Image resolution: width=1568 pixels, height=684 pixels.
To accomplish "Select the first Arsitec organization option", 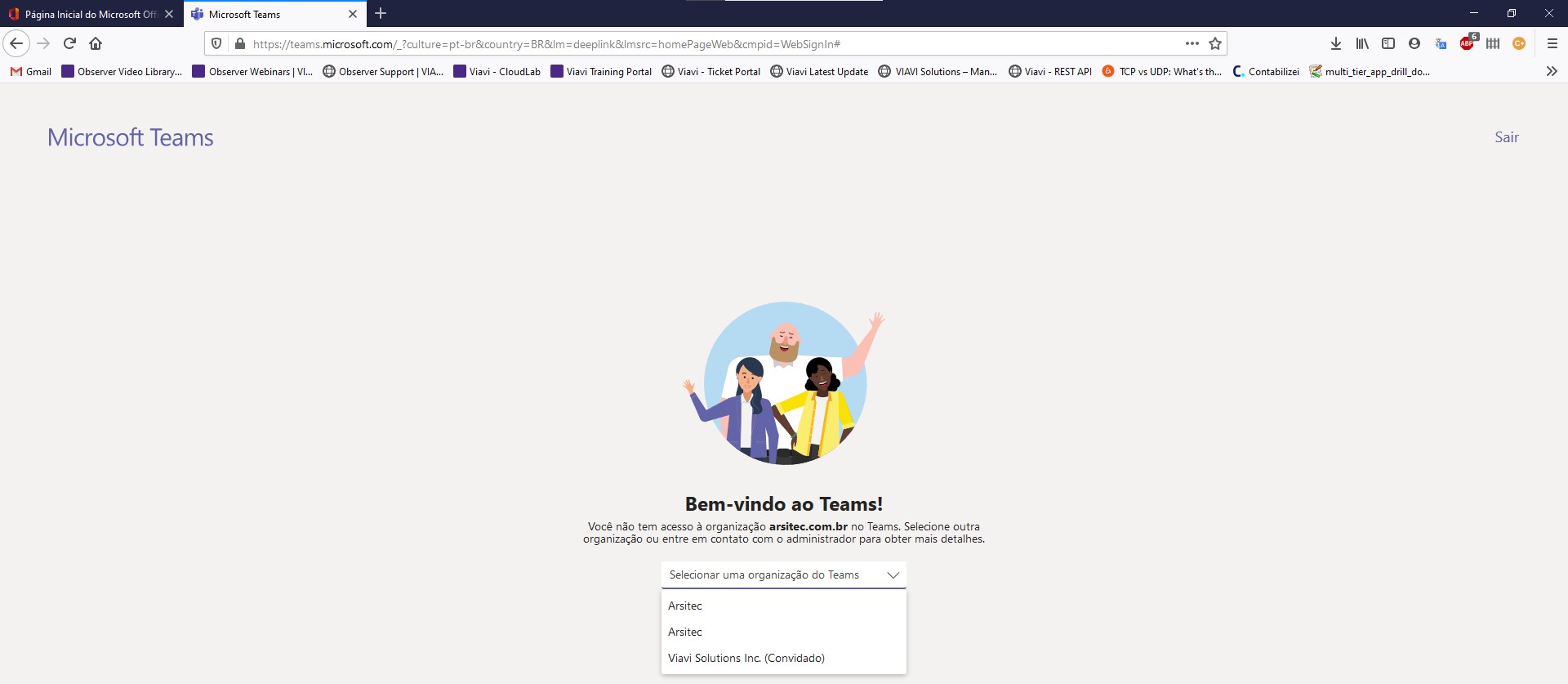I will click(x=784, y=606).
